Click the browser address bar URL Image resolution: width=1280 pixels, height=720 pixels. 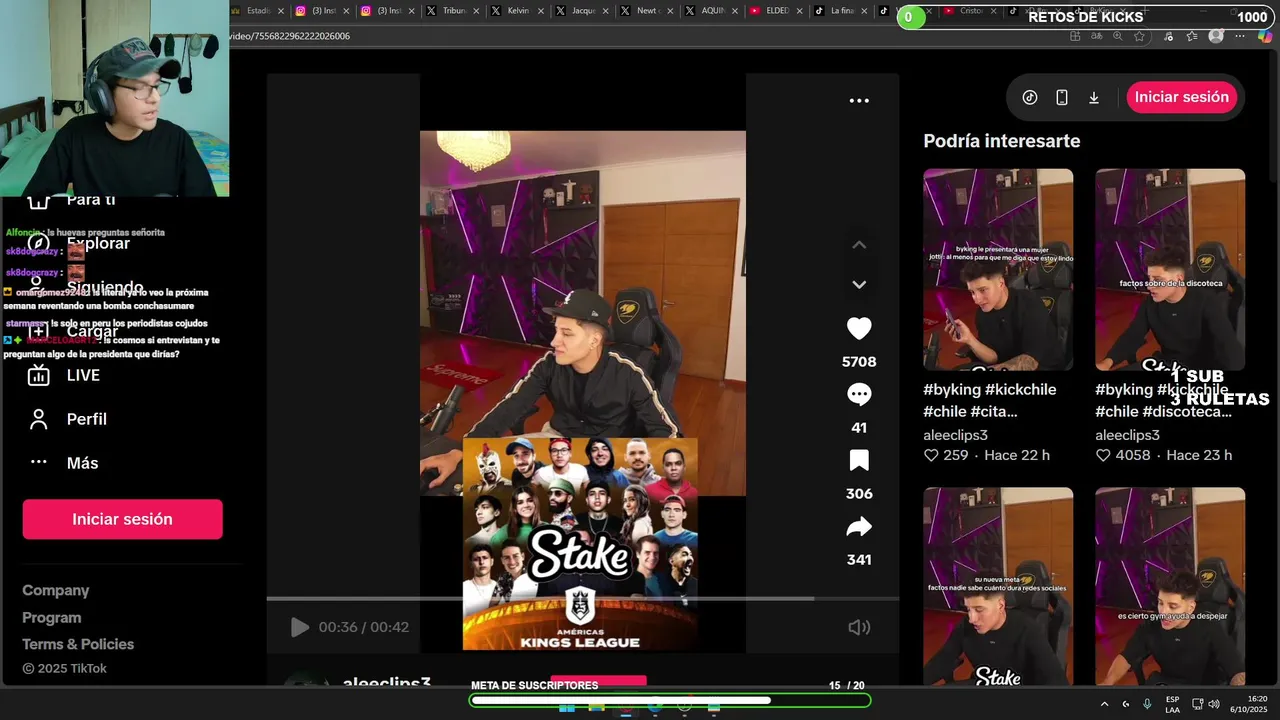[289, 36]
